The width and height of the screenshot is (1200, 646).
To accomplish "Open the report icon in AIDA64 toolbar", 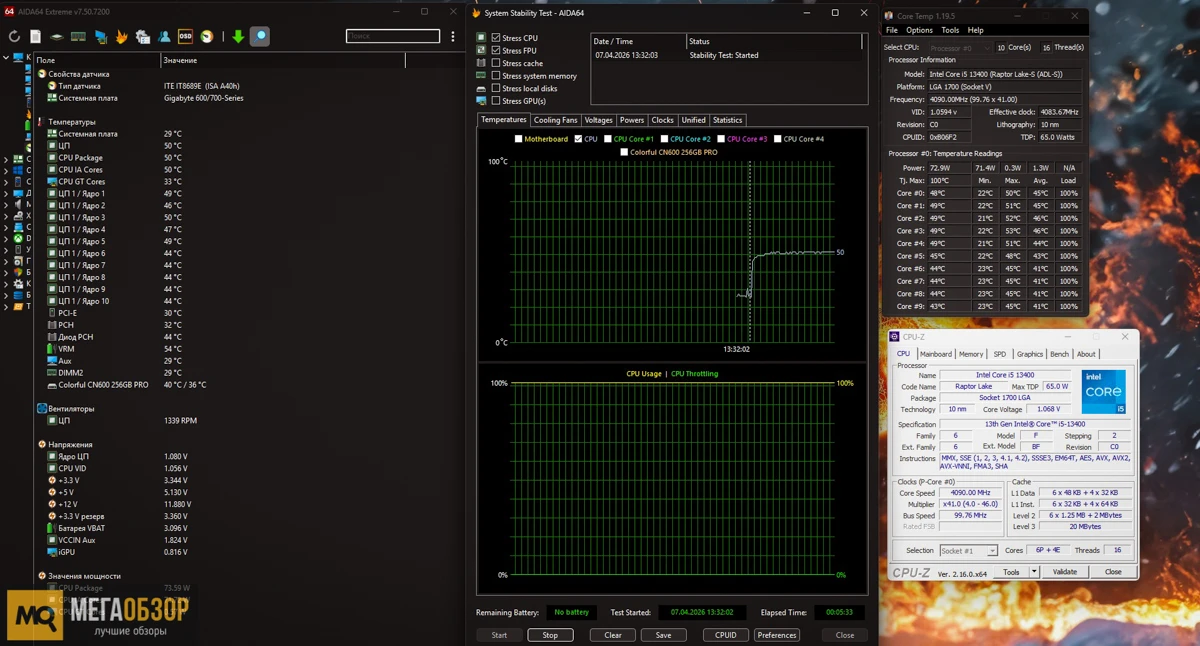I will [35, 35].
